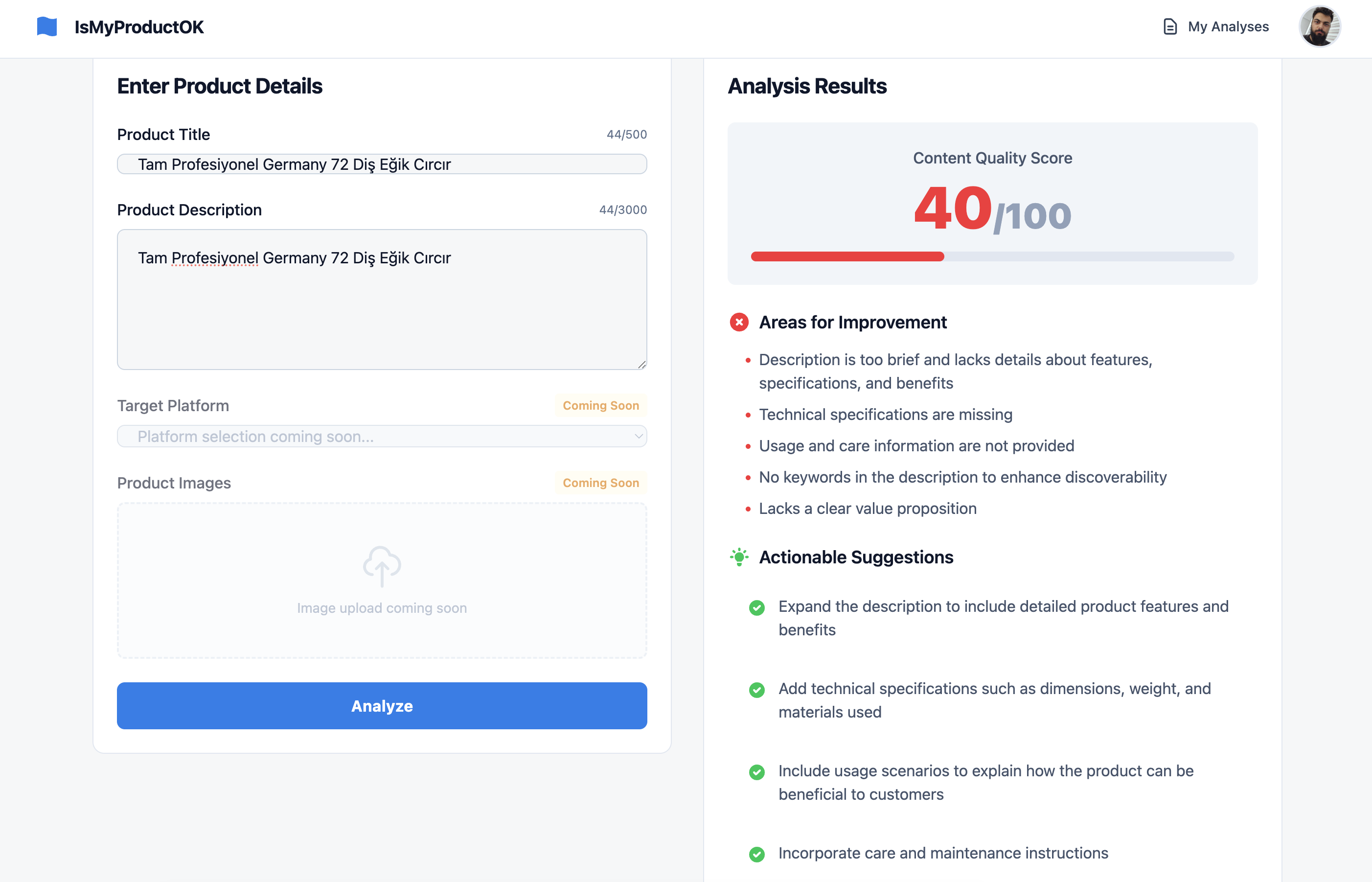Select the Analysis Results heading
This screenshot has width=1372, height=882.
pyautogui.click(x=807, y=86)
